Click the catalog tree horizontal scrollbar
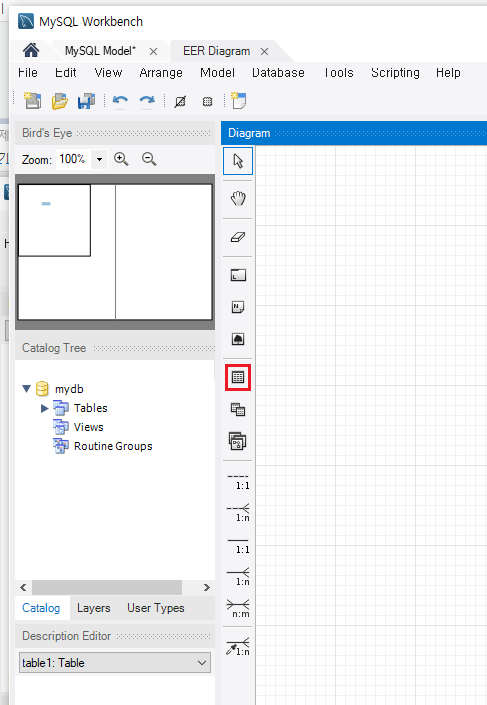 click(107, 587)
